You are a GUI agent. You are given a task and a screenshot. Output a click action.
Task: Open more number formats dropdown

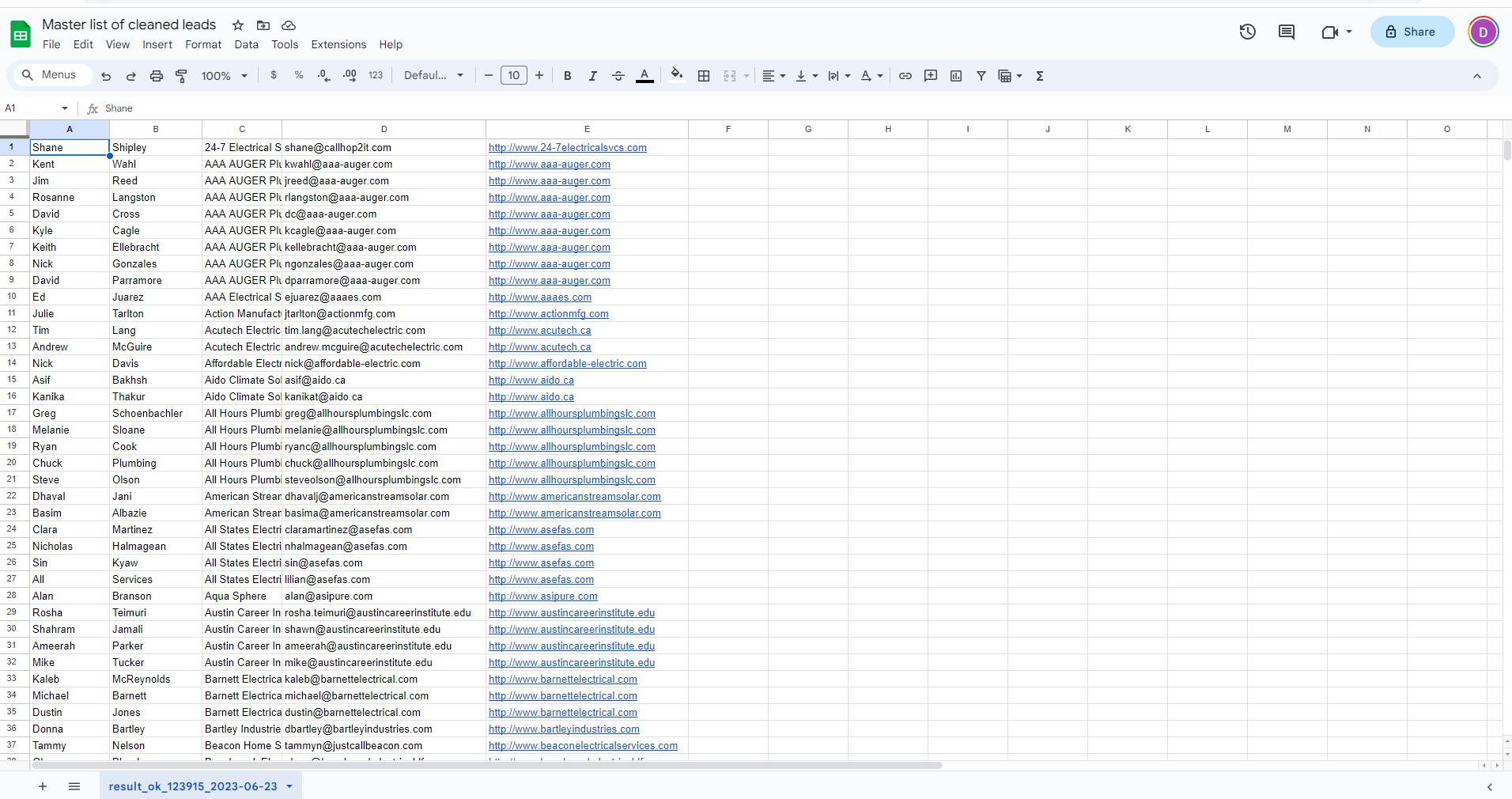coord(376,75)
